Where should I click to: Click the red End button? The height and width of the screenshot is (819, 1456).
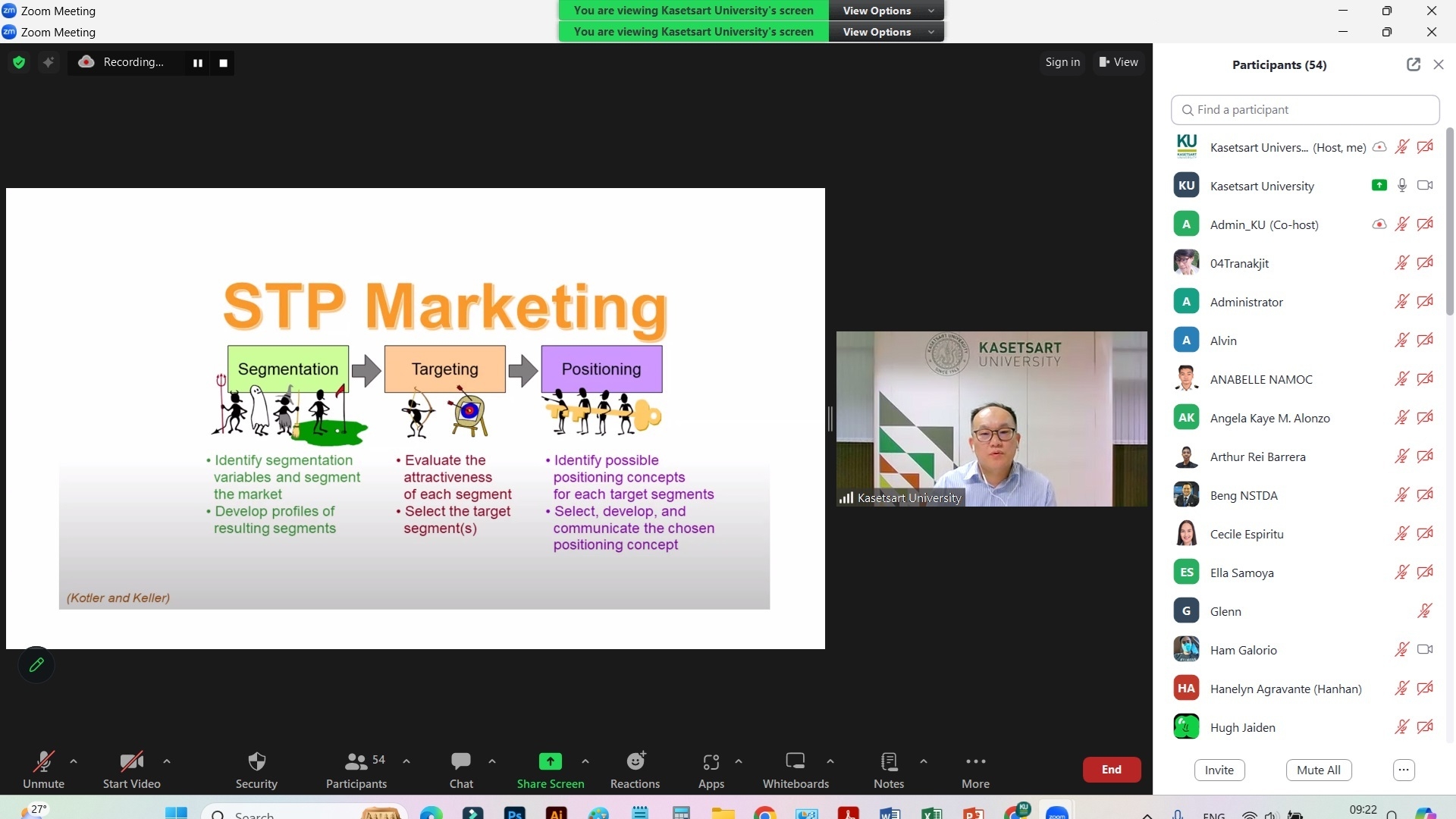[x=1112, y=770]
